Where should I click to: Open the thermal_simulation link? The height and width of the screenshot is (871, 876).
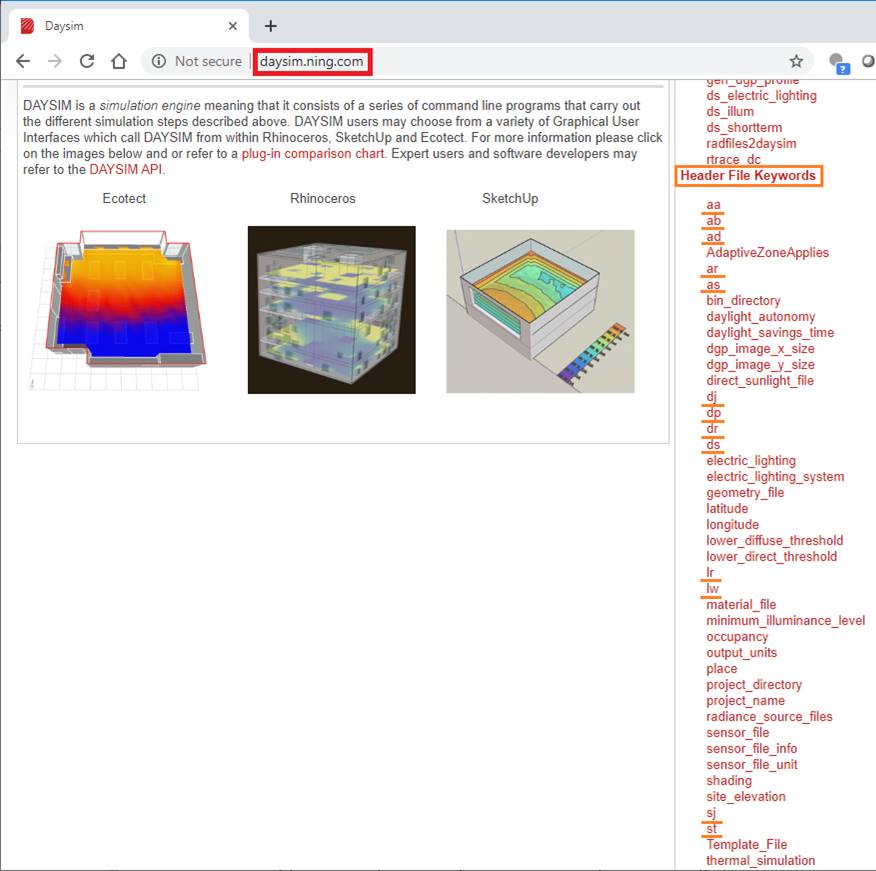point(760,860)
